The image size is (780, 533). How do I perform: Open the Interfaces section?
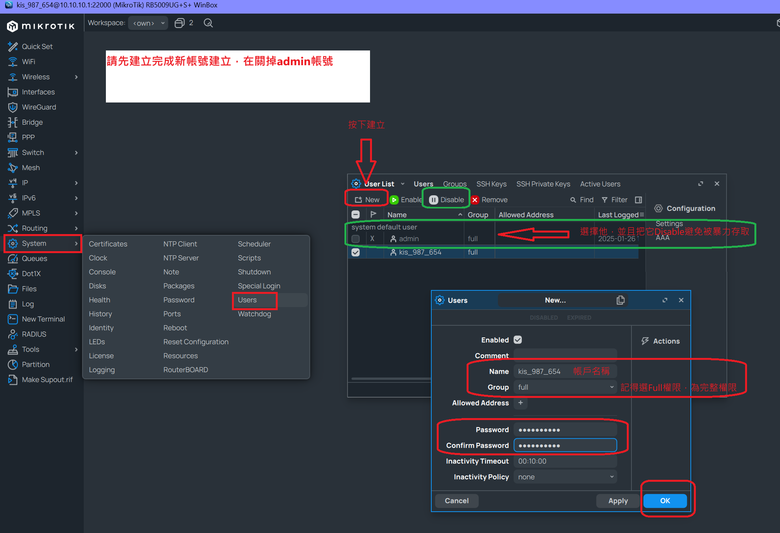pos(31,92)
